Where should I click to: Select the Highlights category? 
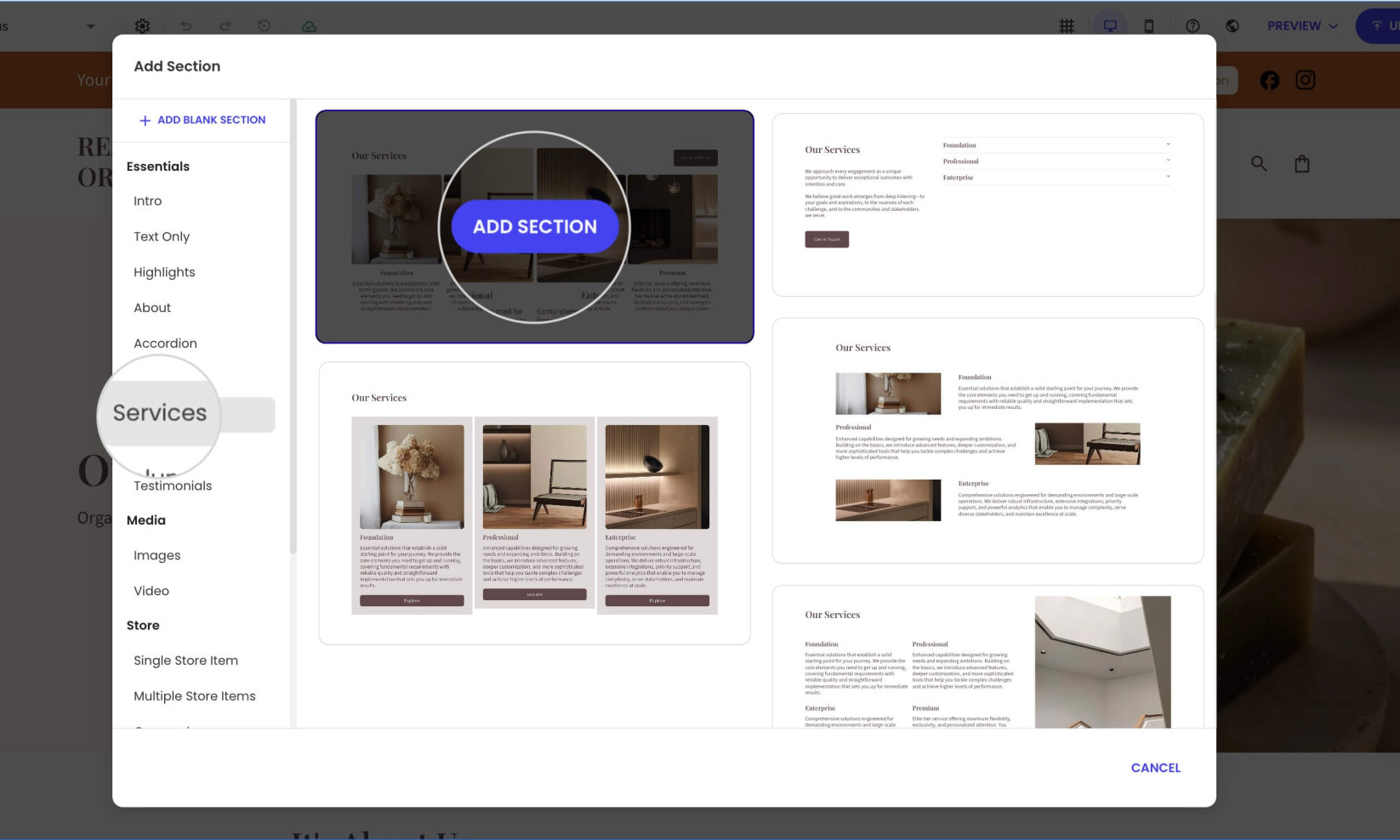pyautogui.click(x=164, y=272)
